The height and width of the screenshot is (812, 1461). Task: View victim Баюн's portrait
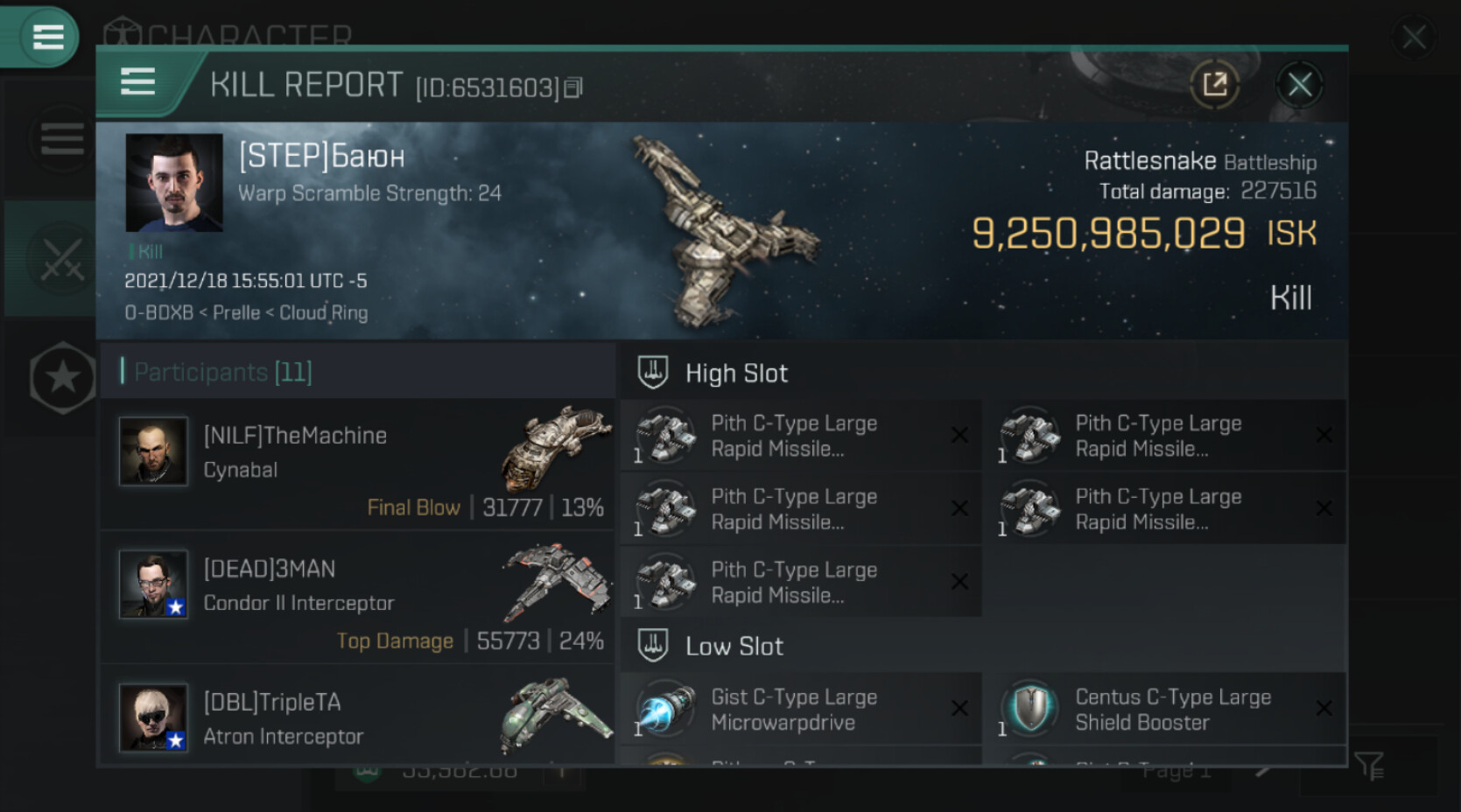[x=174, y=182]
